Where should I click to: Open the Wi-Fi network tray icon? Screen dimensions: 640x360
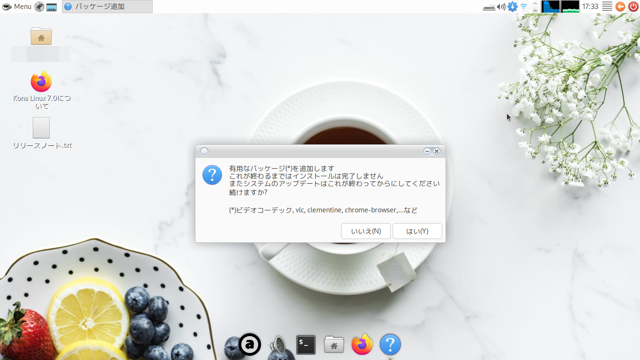pyautogui.click(x=524, y=7)
